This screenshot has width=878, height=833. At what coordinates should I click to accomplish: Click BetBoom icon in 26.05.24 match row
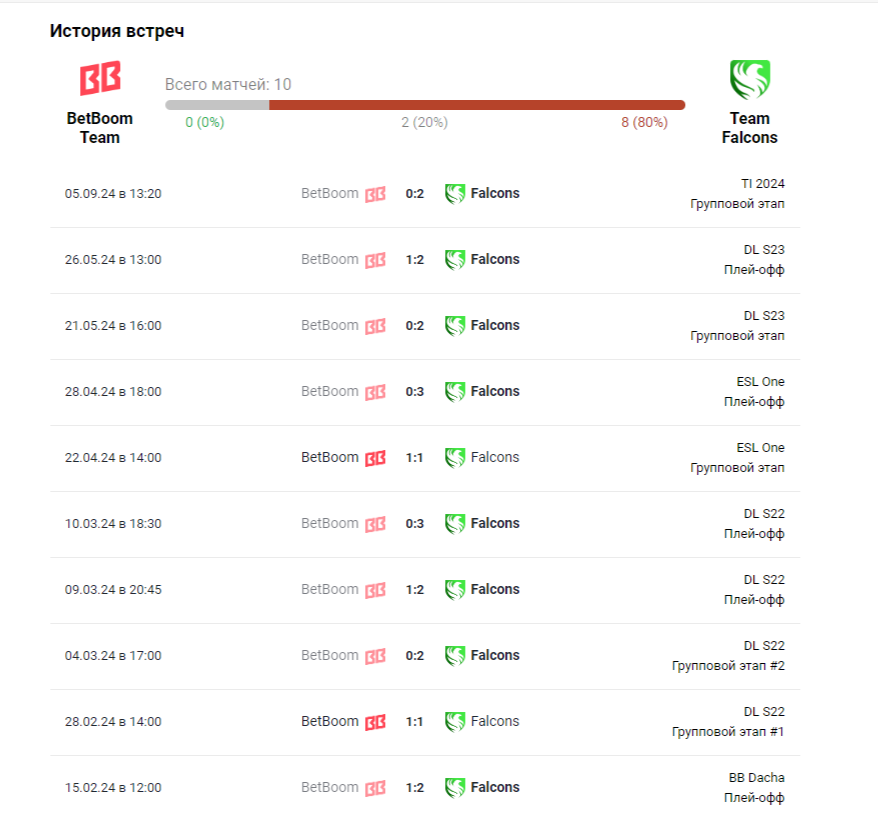[x=375, y=260]
